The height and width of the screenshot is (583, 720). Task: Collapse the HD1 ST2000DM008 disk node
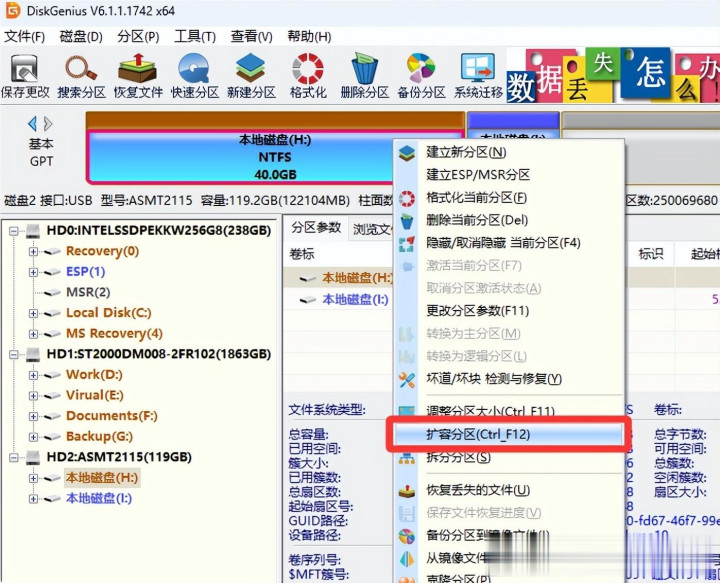click(15, 354)
